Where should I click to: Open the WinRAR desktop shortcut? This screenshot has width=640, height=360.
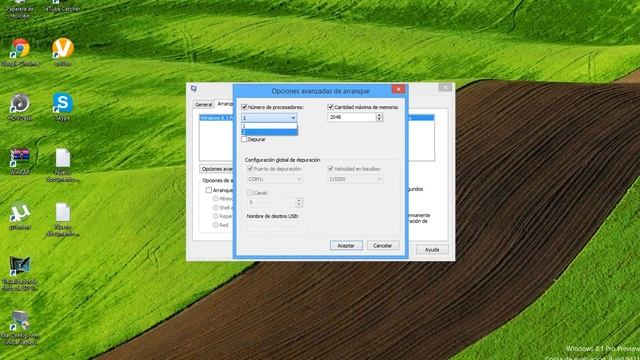20,157
